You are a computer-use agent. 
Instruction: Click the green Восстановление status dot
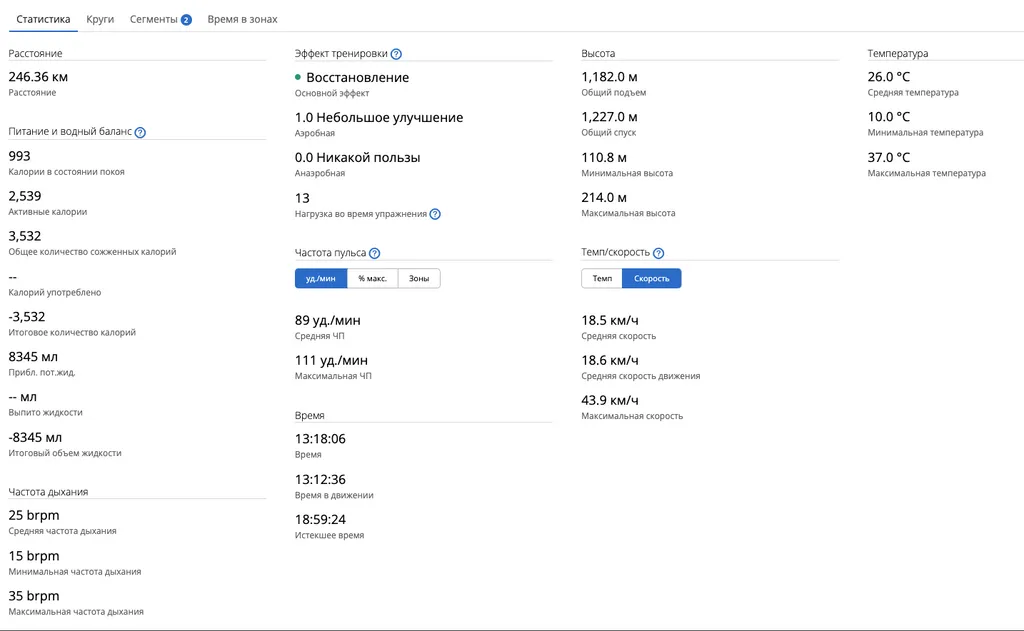pyautogui.click(x=298, y=77)
